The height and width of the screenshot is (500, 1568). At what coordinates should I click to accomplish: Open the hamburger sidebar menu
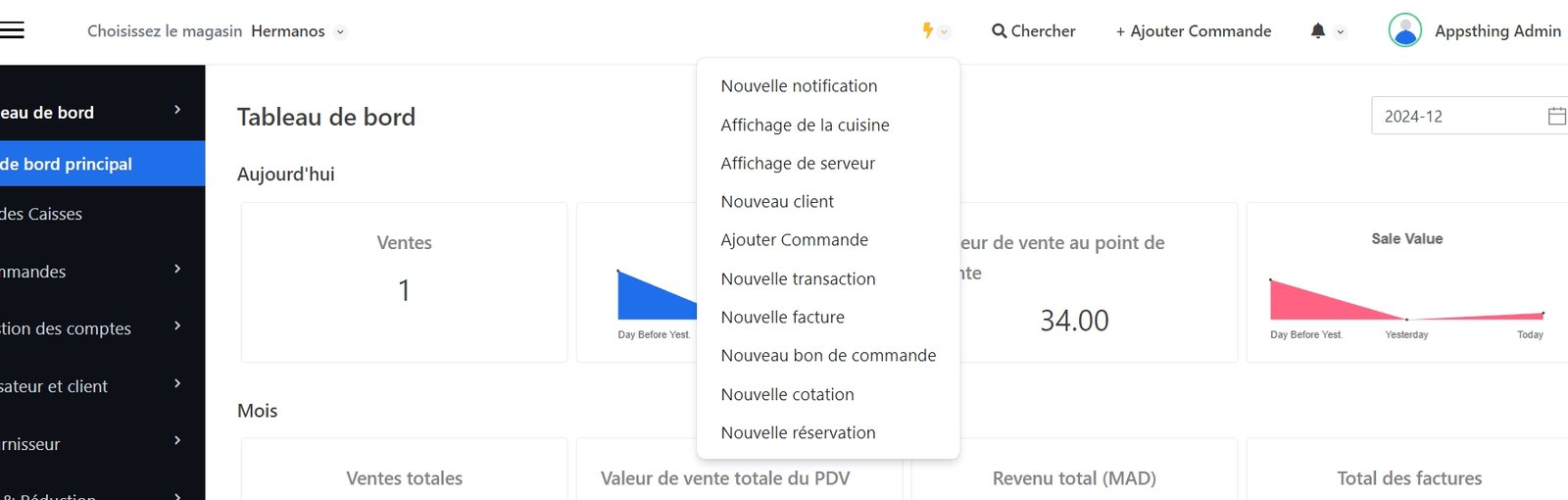click(12, 30)
